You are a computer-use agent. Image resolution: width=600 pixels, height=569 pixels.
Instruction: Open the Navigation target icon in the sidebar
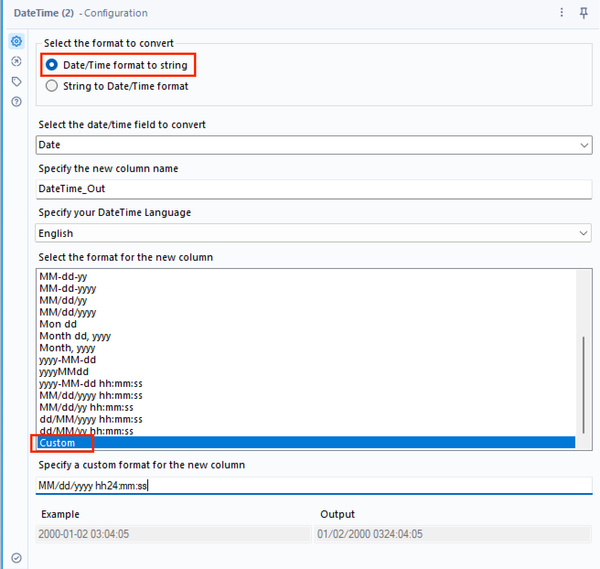(16, 61)
